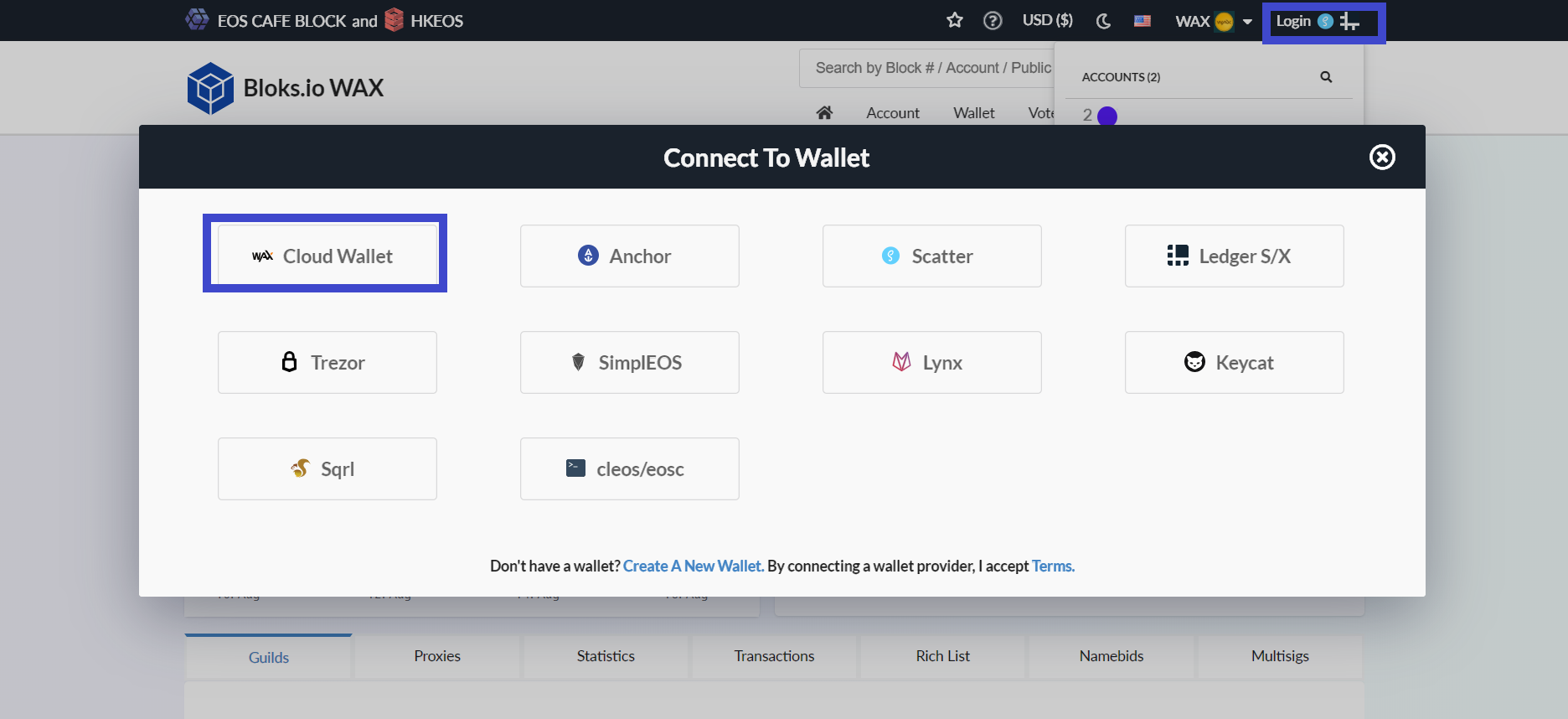The width and height of the screenshot is (1568, 719).
Task: Switch to the Guilds tab
Action: click(268, 657)
